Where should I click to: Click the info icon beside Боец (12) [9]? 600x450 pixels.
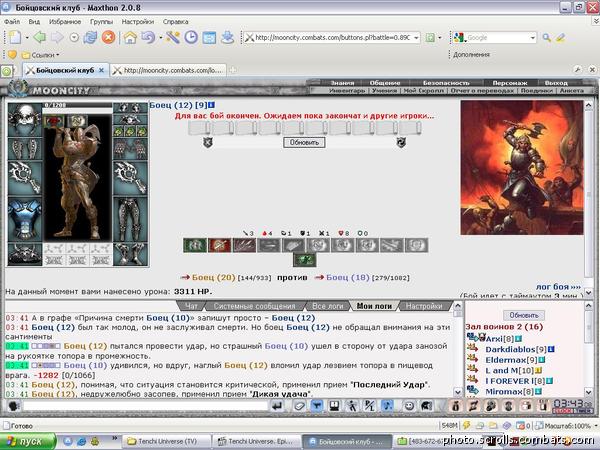tap(212, 105)
